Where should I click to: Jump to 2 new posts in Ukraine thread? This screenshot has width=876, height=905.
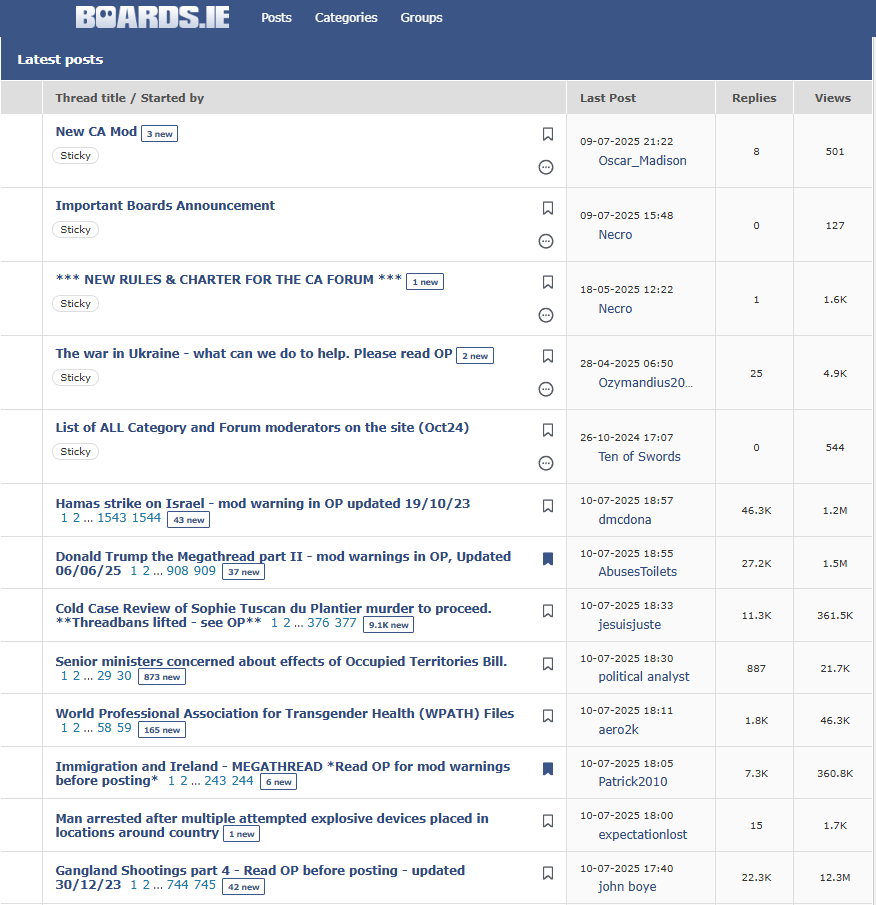475,356
